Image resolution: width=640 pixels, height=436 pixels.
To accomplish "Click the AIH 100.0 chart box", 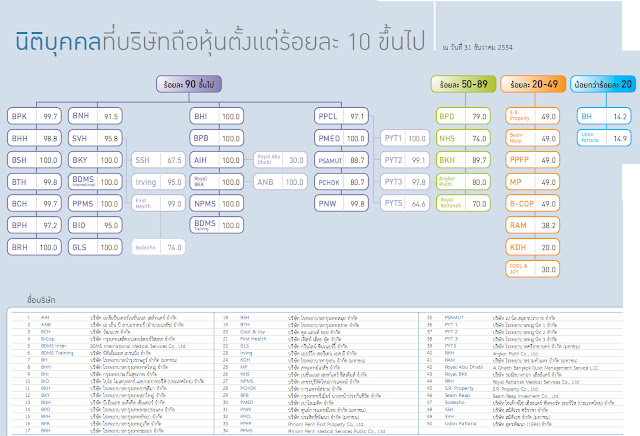I will pos(217,160).
